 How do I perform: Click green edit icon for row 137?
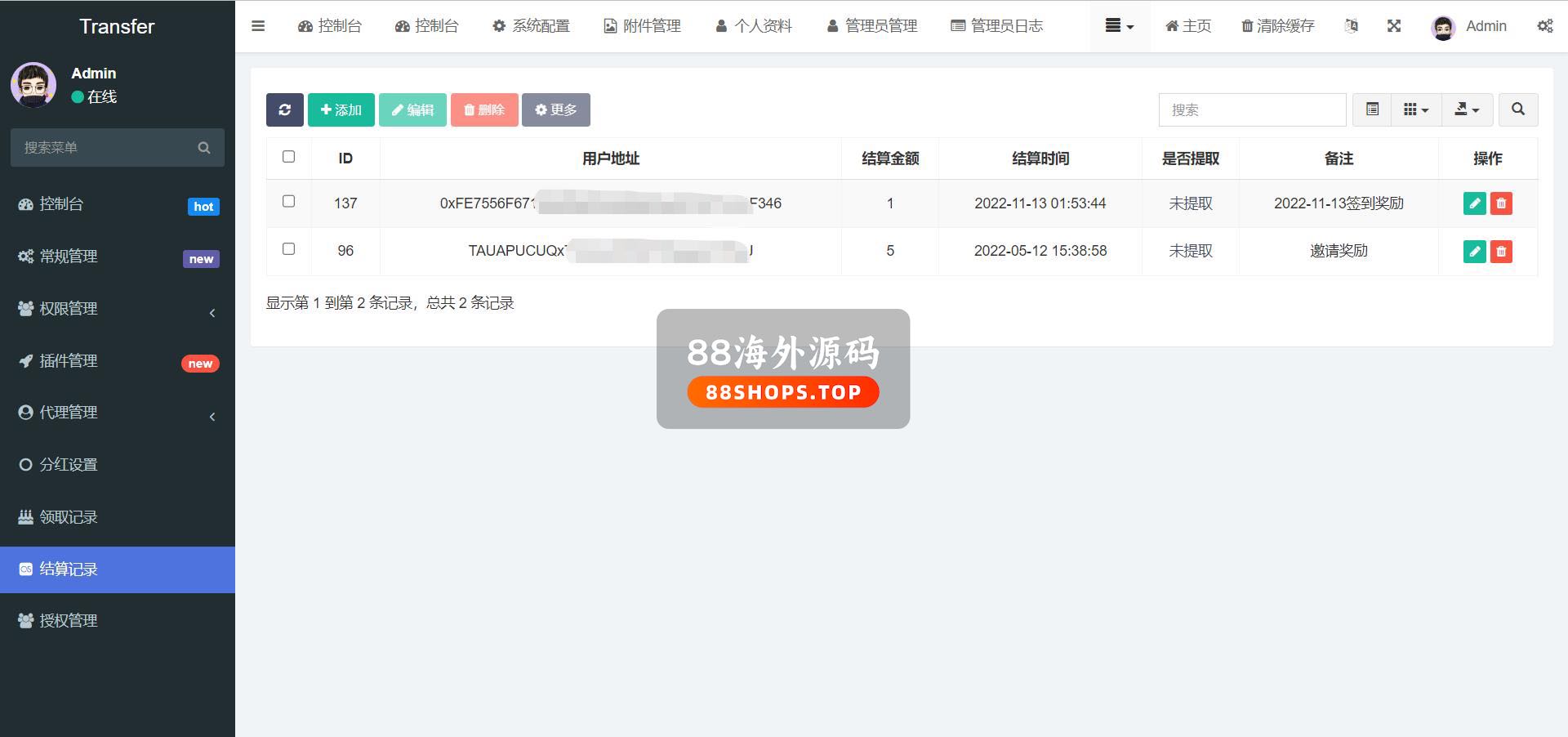(1474, 203)
